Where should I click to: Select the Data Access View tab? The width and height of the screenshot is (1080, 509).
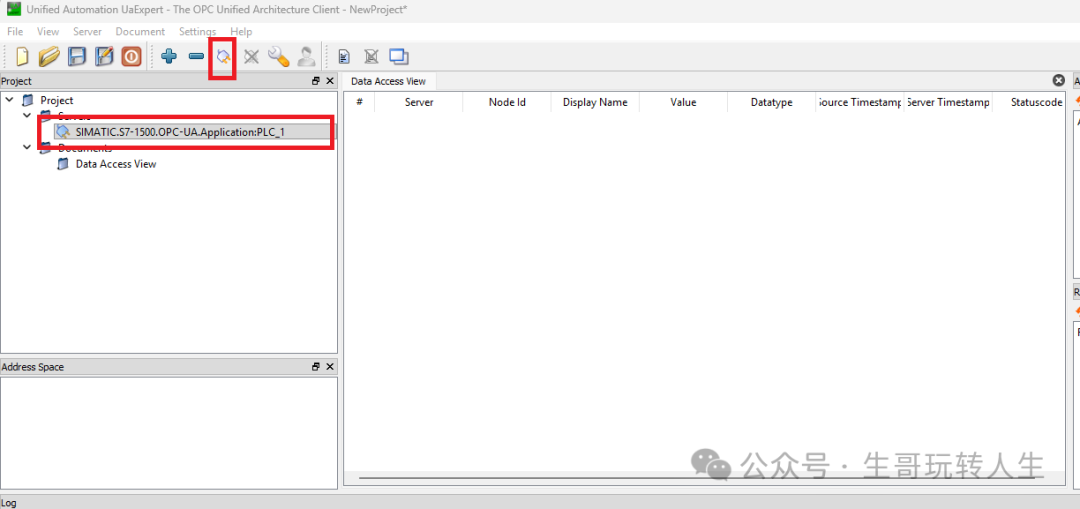point(388,81)
